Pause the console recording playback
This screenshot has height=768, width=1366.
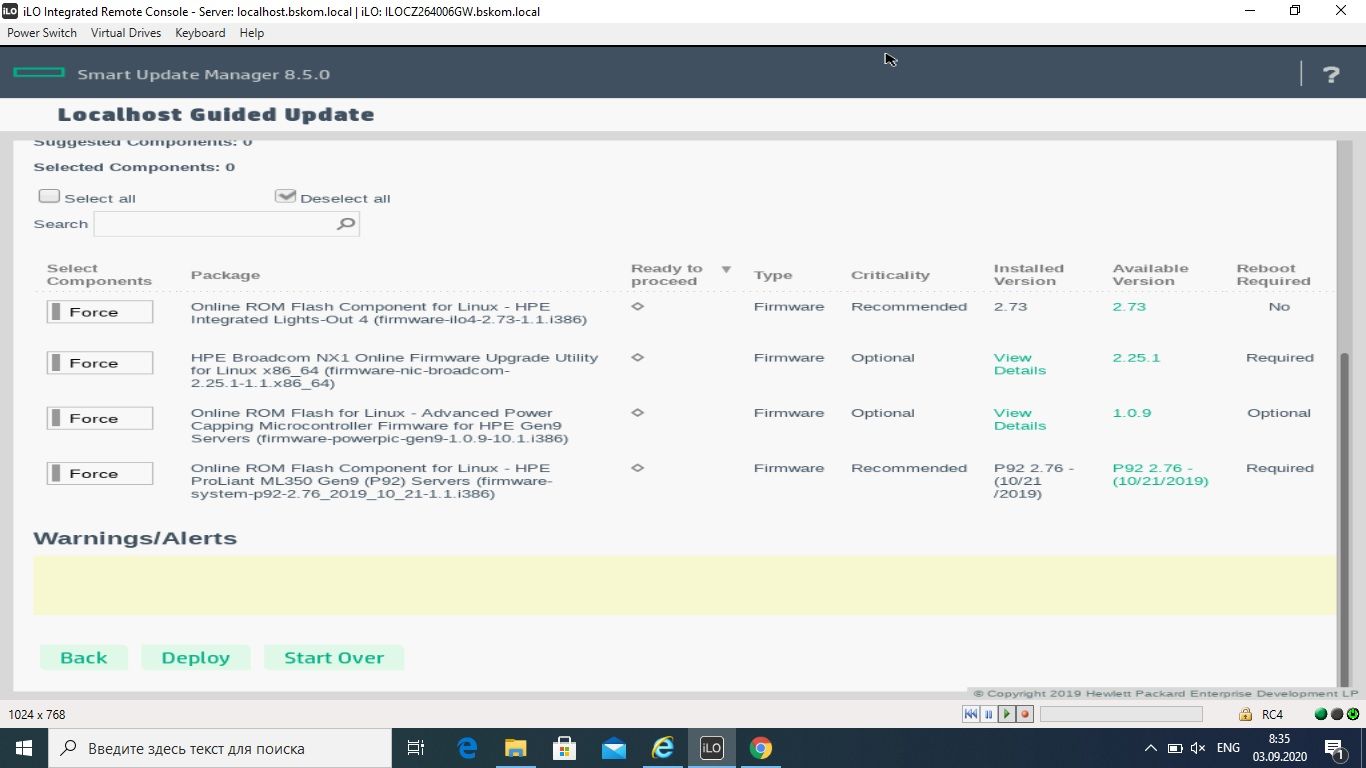(x=989, y=714)
